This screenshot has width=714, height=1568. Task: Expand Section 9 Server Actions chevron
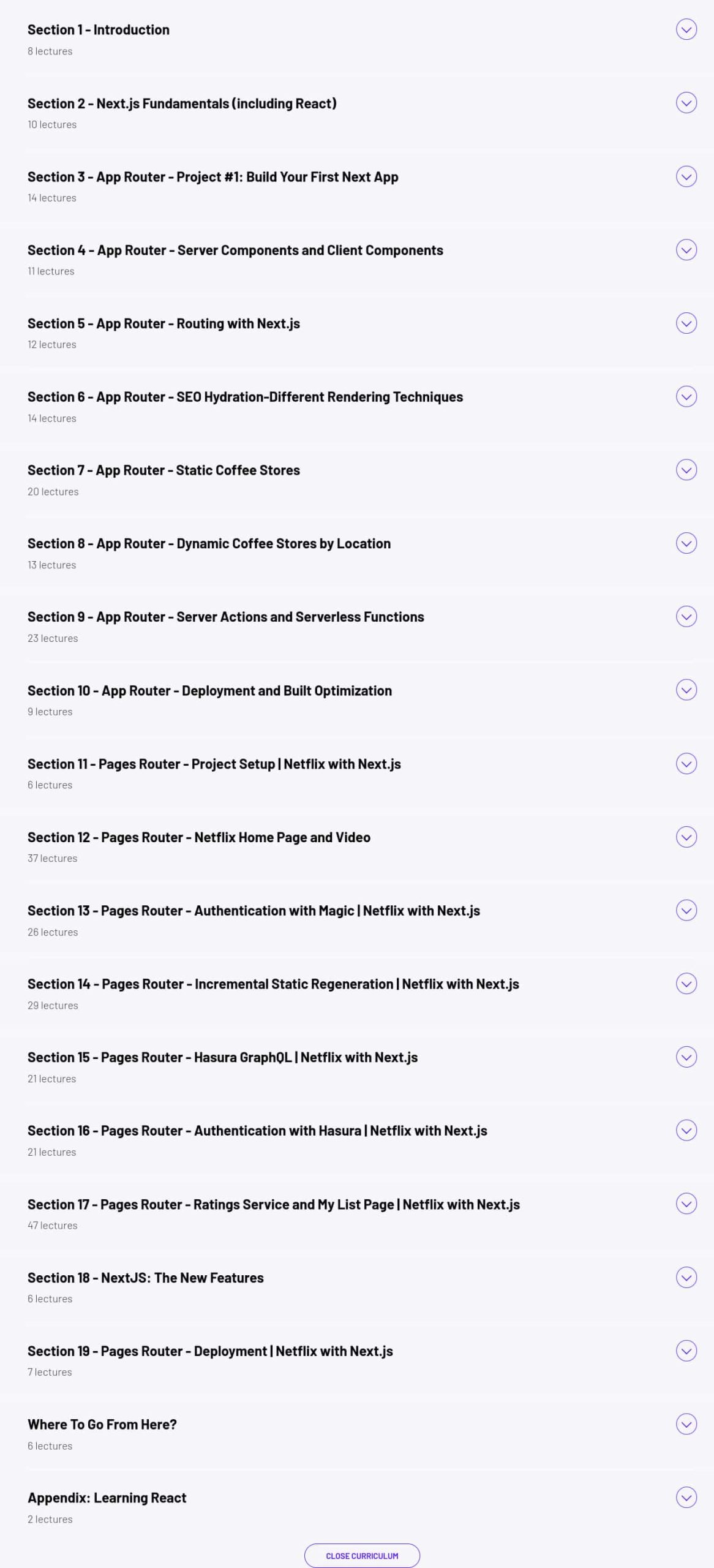click(x=686, y=617)
